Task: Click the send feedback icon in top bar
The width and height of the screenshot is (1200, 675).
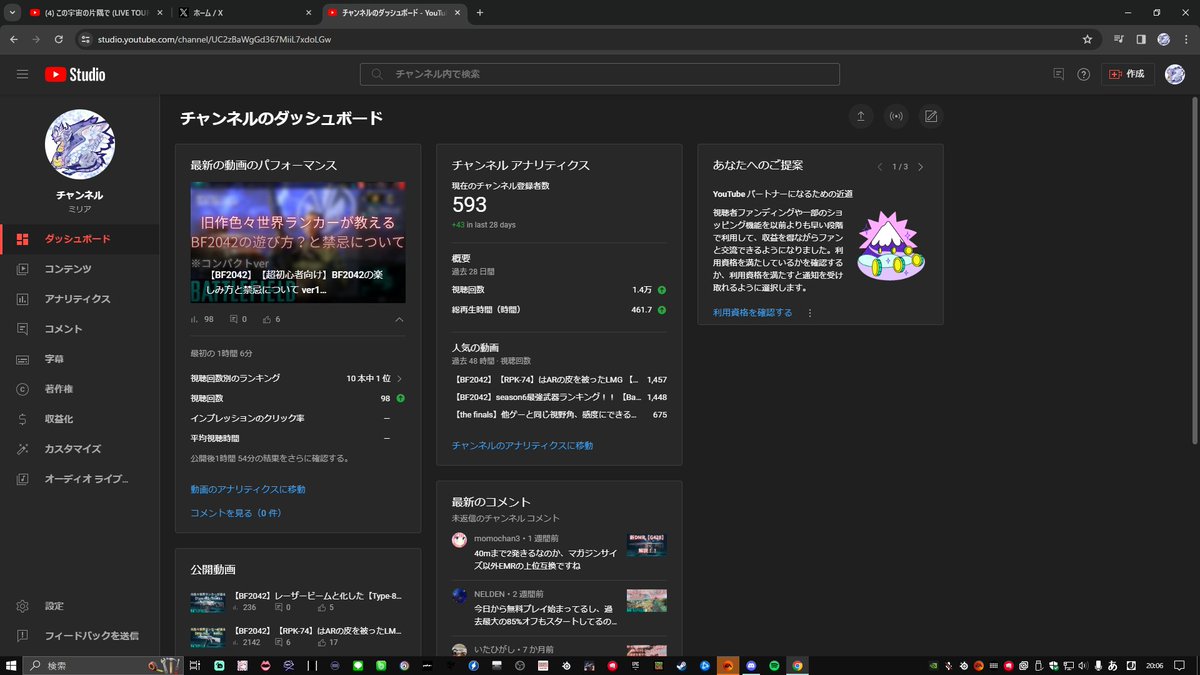Action: click(x=1056, y=73)
